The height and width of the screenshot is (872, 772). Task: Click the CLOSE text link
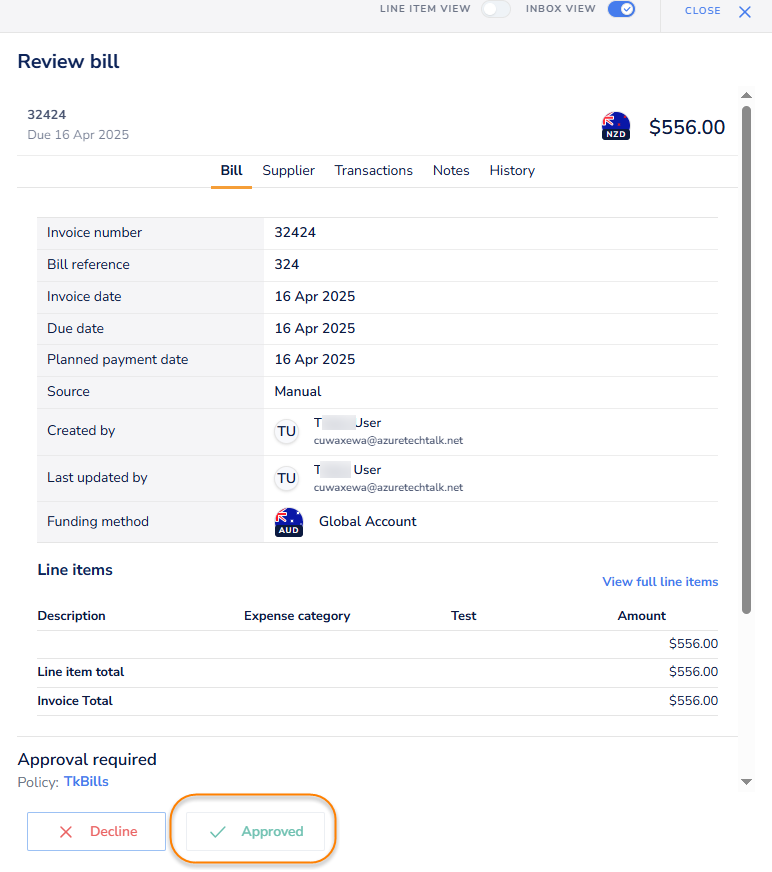coord(702,11)
